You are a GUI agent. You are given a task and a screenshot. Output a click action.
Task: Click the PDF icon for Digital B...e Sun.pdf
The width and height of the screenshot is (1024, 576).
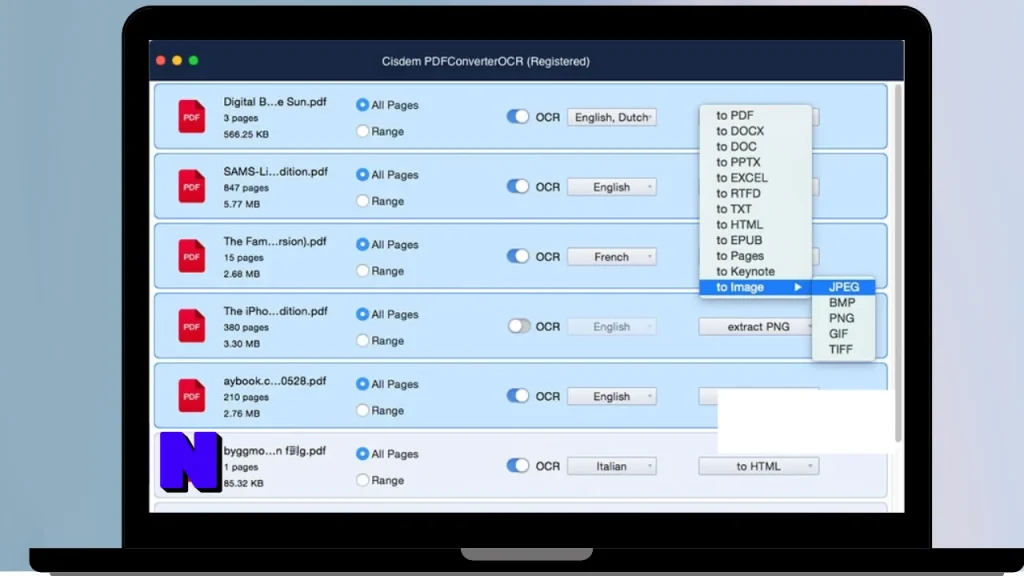191,116
